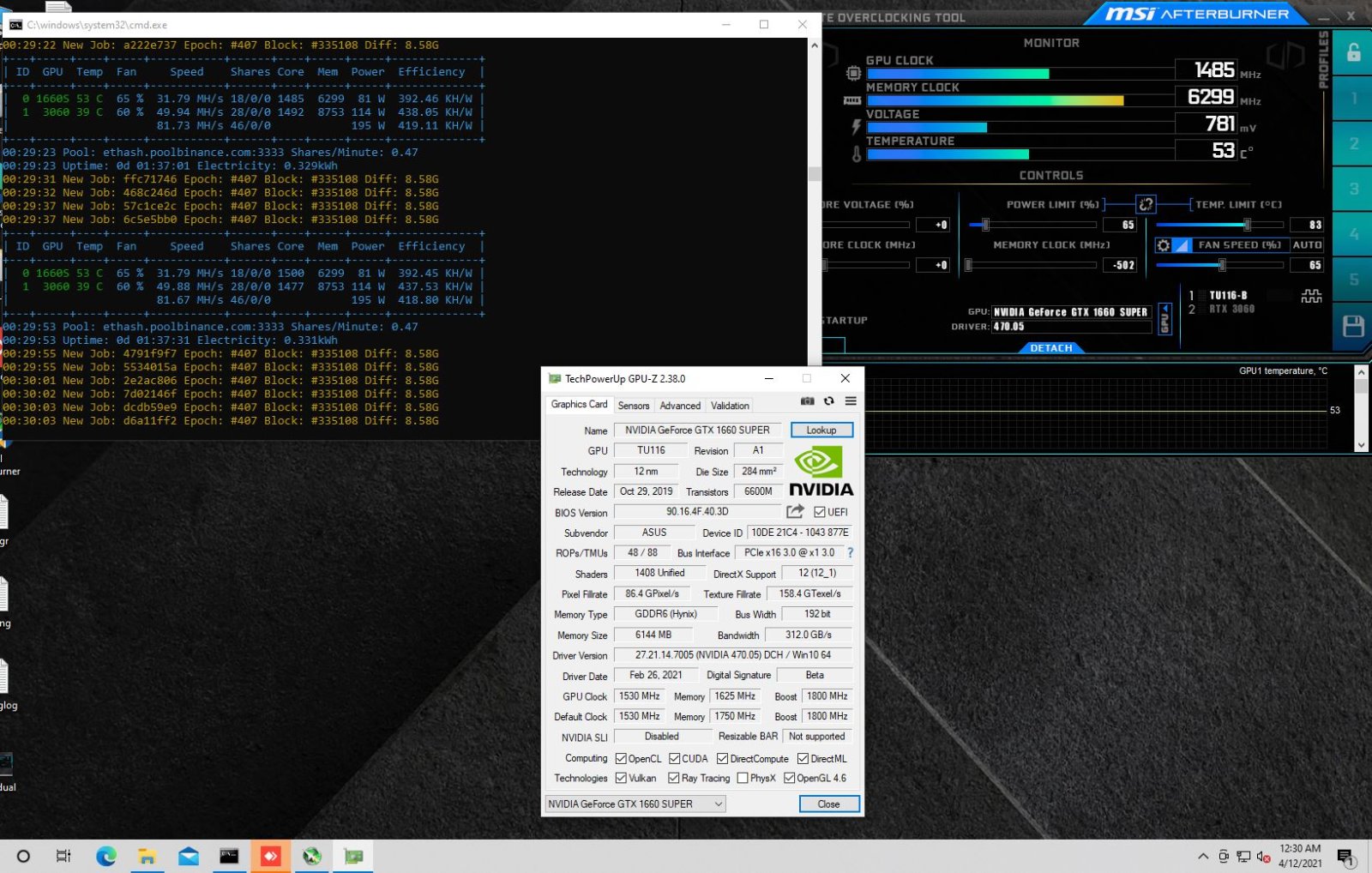Open the Action Center notifications icon
This screenshot has height=873, width=1372.
(x=1345, y=856)
